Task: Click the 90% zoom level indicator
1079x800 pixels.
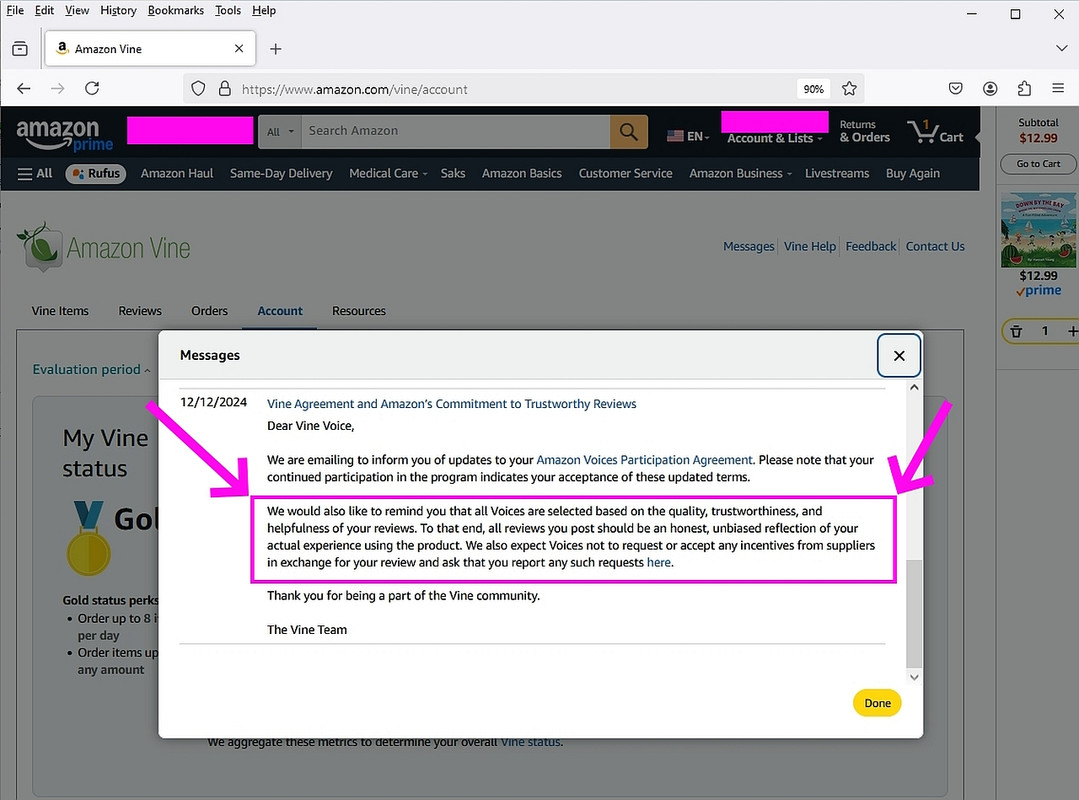Action: pyautogui.click(x=813, y=89)
